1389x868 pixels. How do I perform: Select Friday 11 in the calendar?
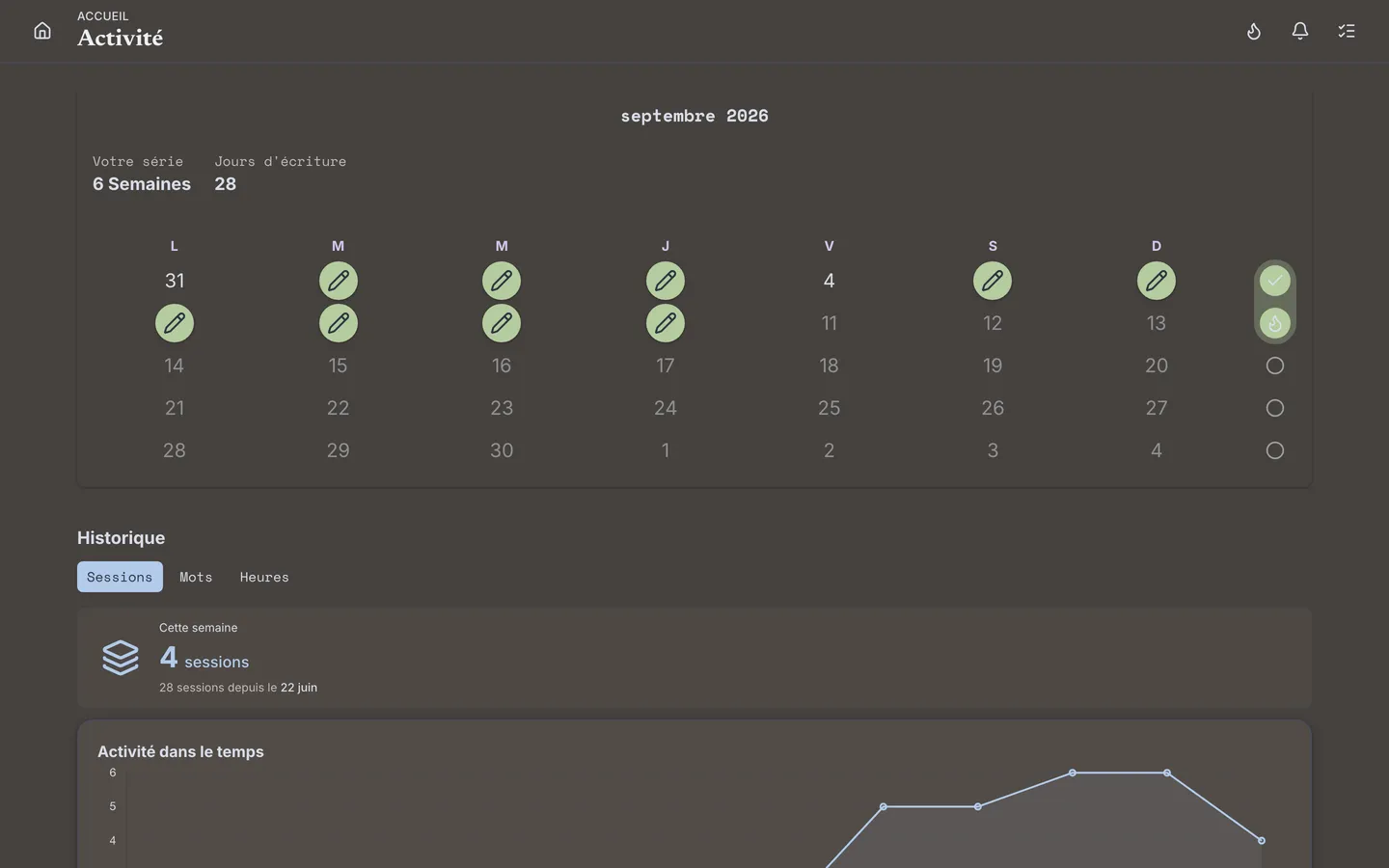(x=830, y=323)
